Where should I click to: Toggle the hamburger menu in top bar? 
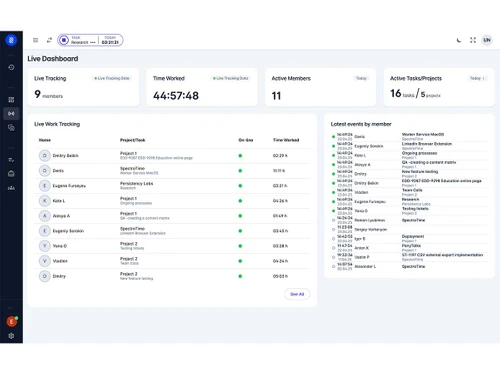(x=35, y=40)
